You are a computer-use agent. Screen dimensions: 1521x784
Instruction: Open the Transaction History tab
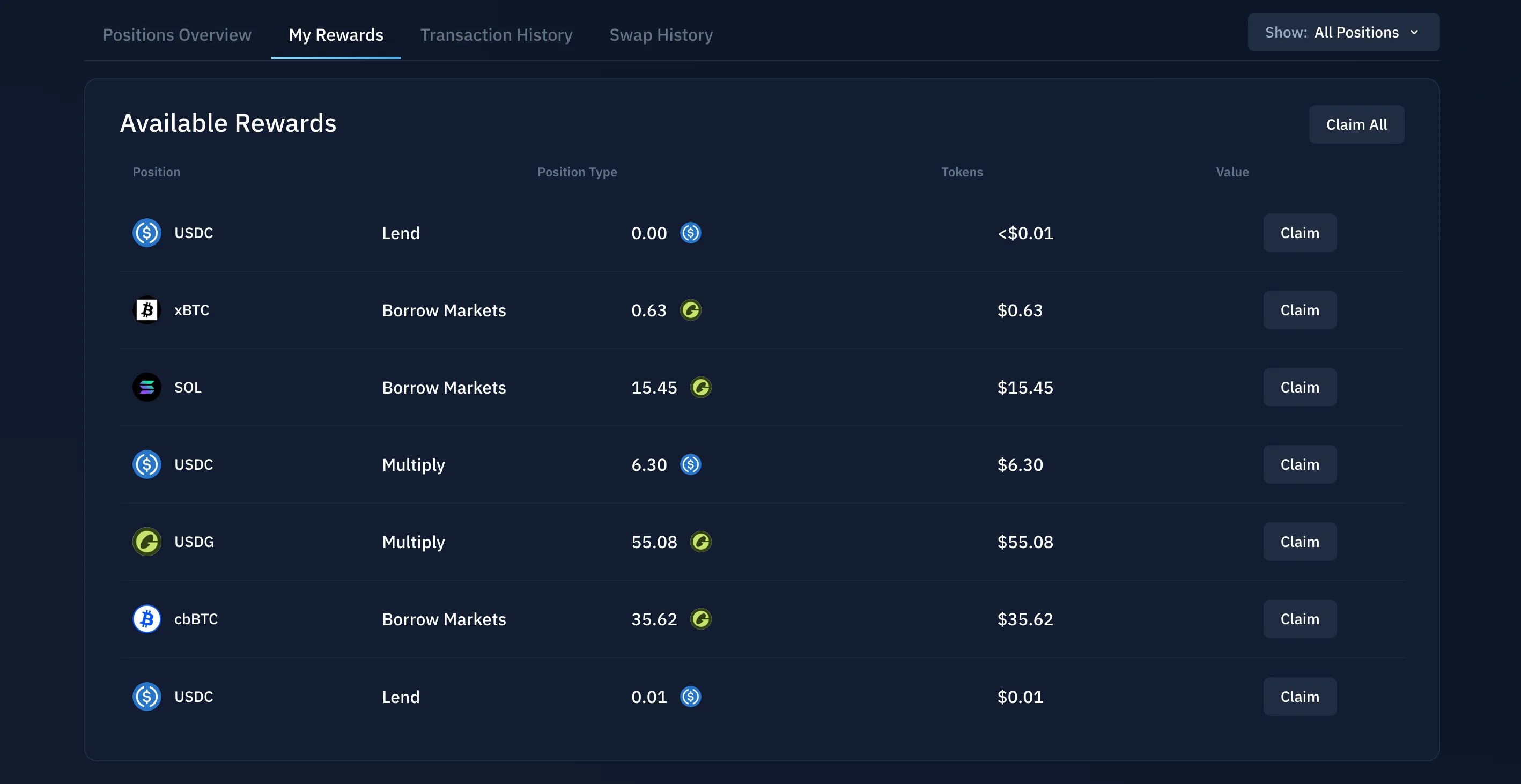pyautogui.click(x=497, y=35)
